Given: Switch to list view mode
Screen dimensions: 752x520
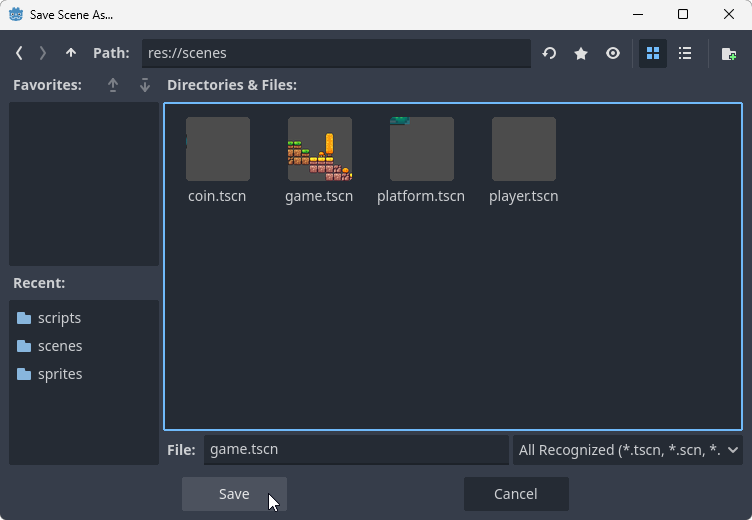Looking at the screenshot, I should tap(685, 53).
